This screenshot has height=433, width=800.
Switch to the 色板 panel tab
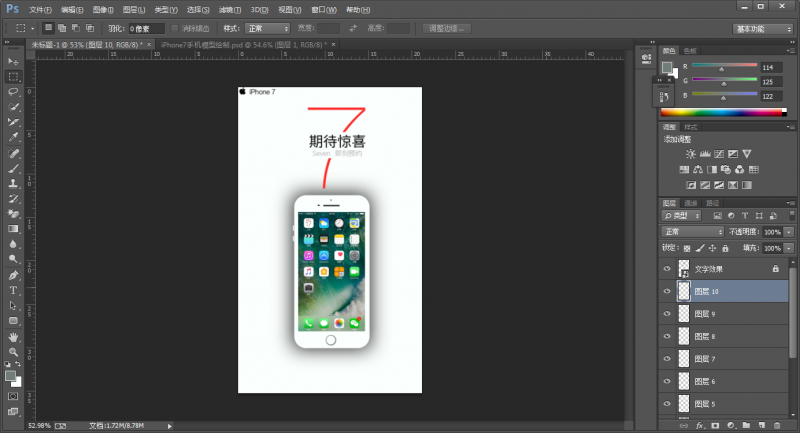pyautogui.click(x=690, y=50)
